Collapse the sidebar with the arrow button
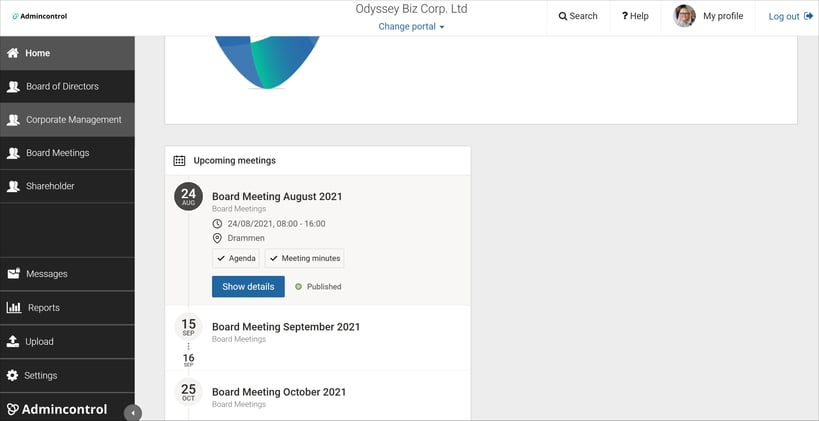The width and height of the screenshot is (819, 421). coord(133,413)
